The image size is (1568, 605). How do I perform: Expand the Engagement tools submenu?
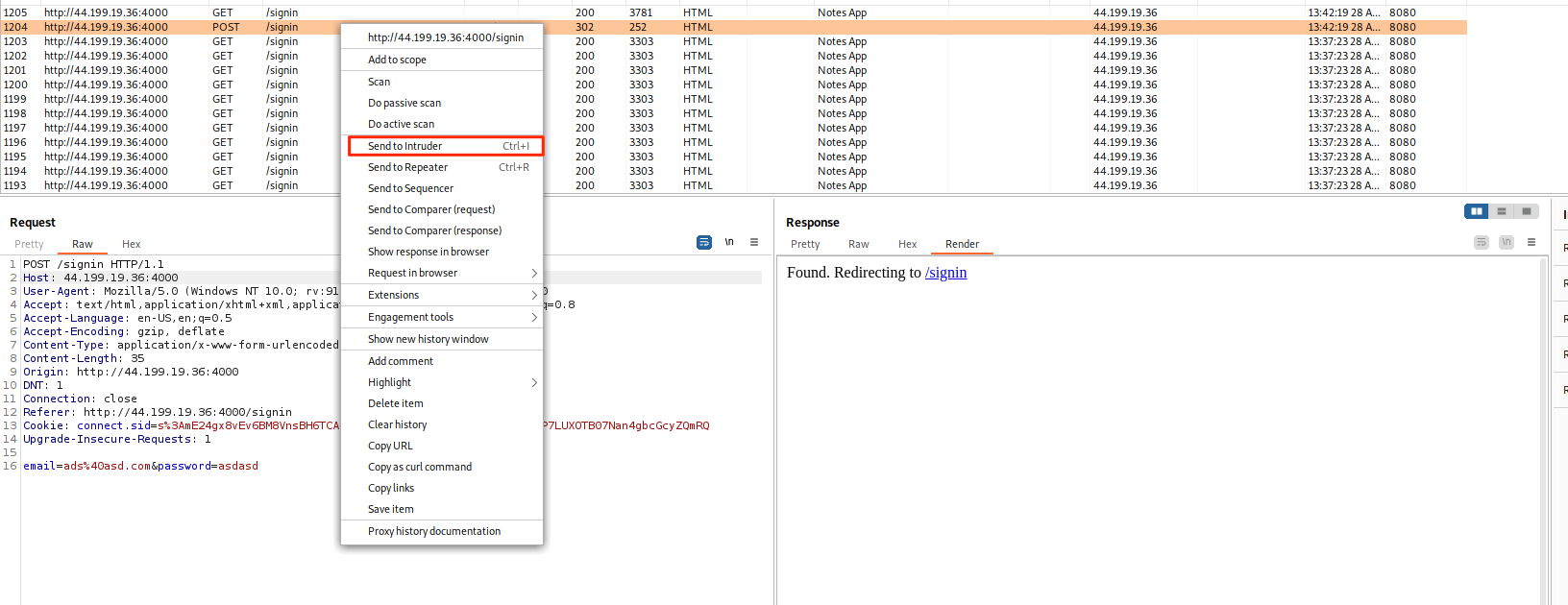coord(442,317)
